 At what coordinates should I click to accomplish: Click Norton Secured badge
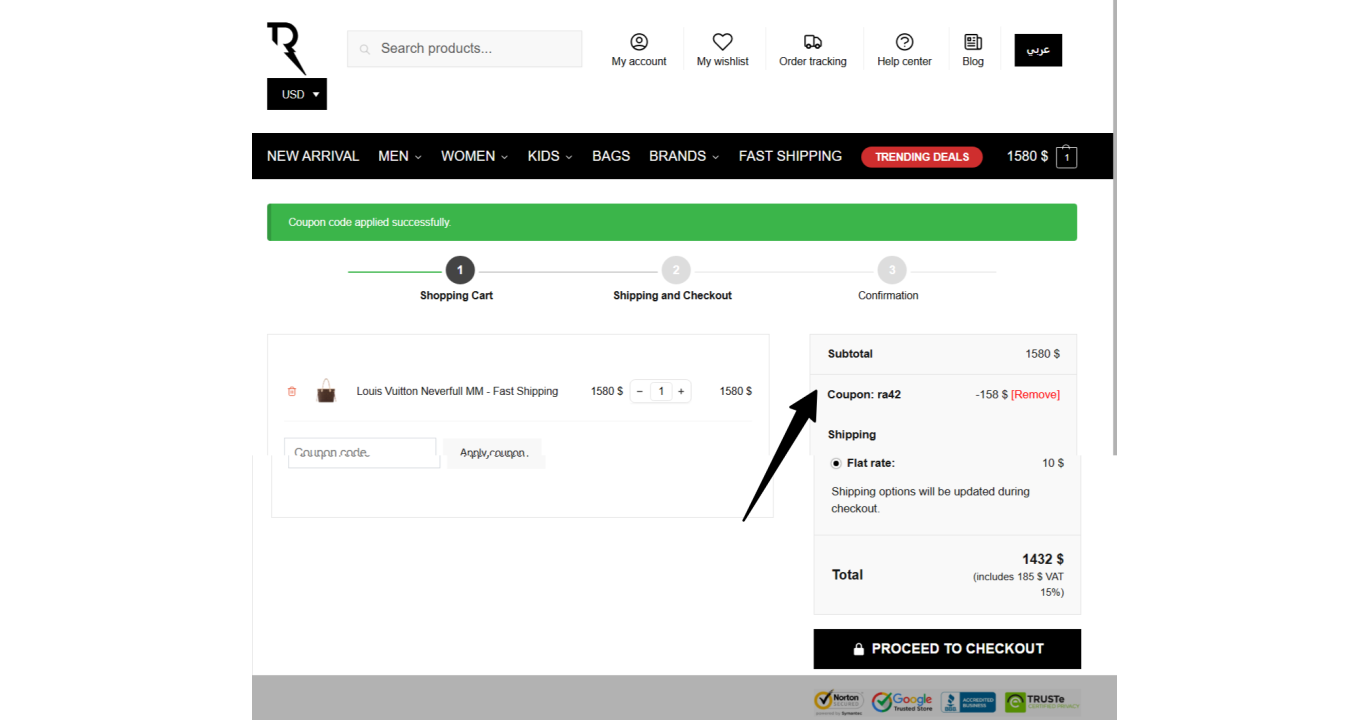coord(837,702)
